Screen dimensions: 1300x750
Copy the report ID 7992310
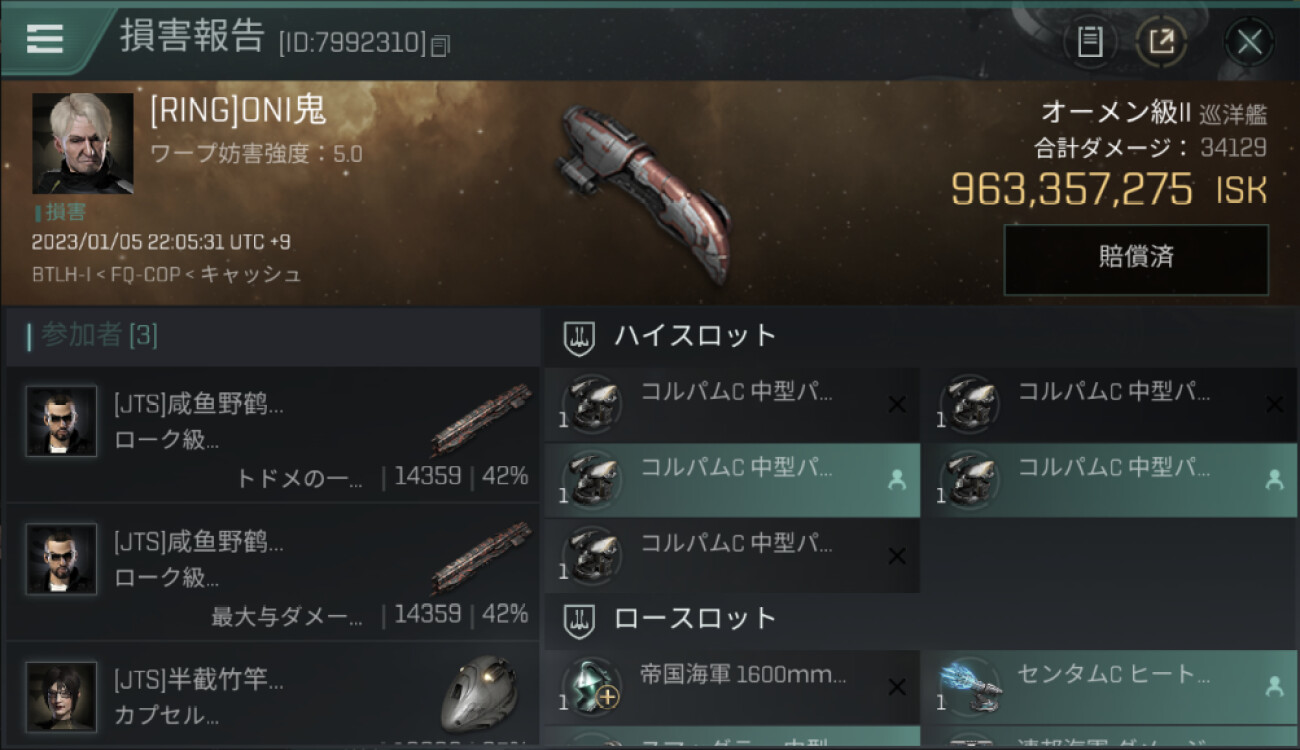[x=440, y=45]
